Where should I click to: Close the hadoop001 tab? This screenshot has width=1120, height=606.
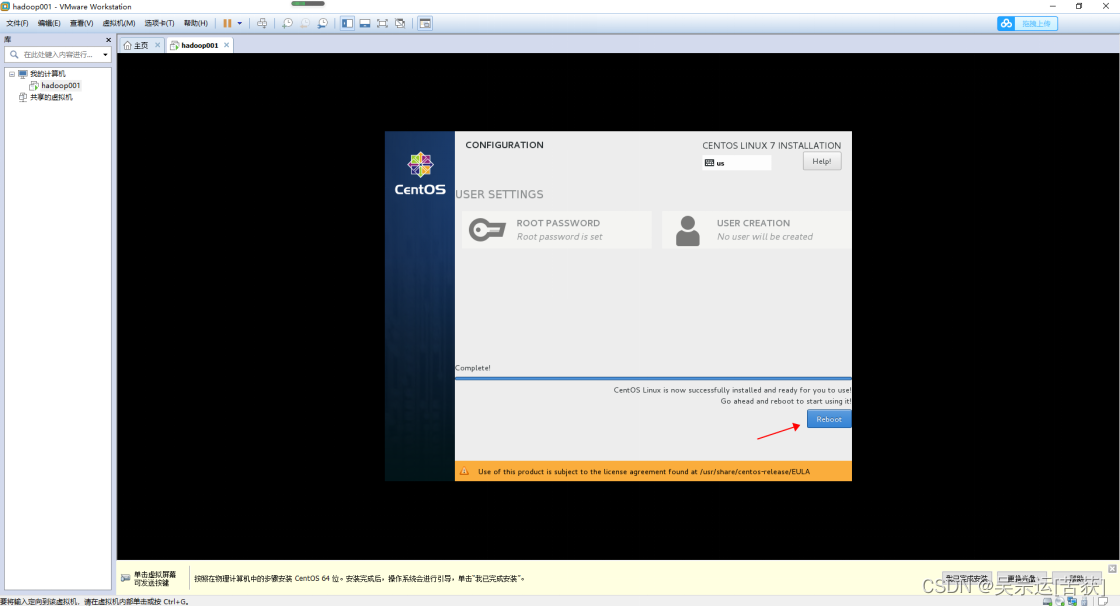pyautogui.click(x=226, y=45)
